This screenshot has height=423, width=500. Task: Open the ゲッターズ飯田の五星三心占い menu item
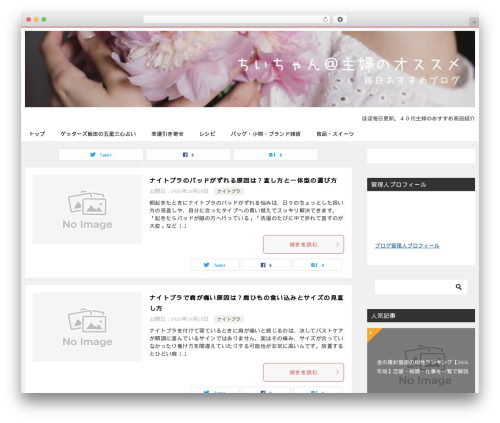[x=98, y=134]
